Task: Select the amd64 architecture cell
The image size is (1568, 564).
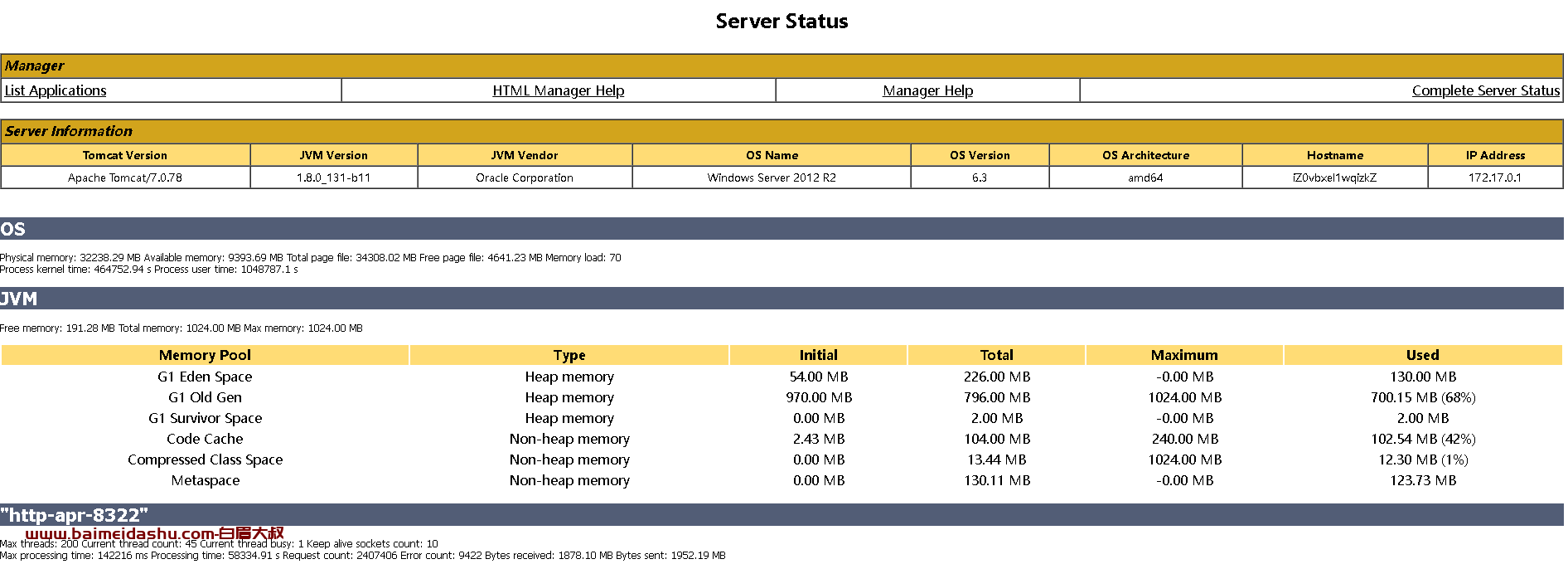Action: click(1145, 177)
